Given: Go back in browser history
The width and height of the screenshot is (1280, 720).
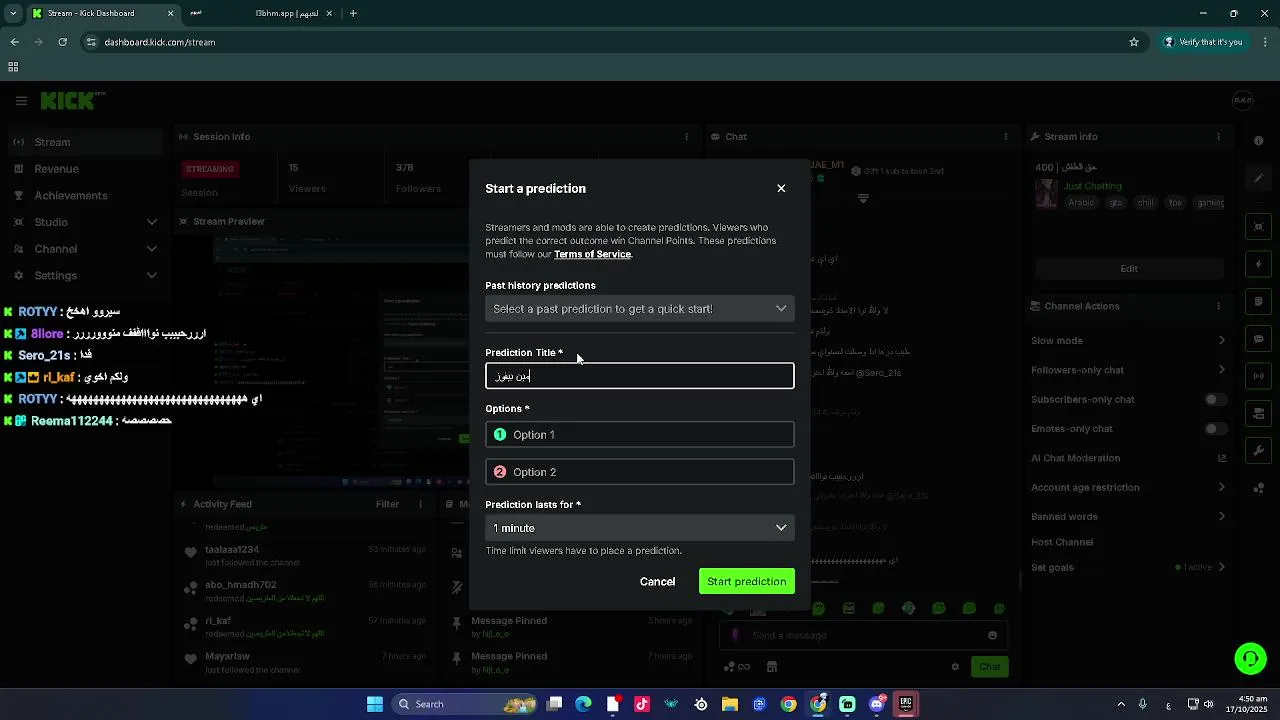Looking at the screenshot, I should [x=14, y=42].
